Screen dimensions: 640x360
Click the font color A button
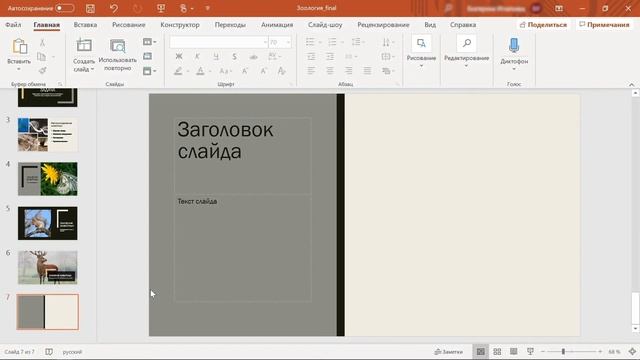click(x=200, y=71)
